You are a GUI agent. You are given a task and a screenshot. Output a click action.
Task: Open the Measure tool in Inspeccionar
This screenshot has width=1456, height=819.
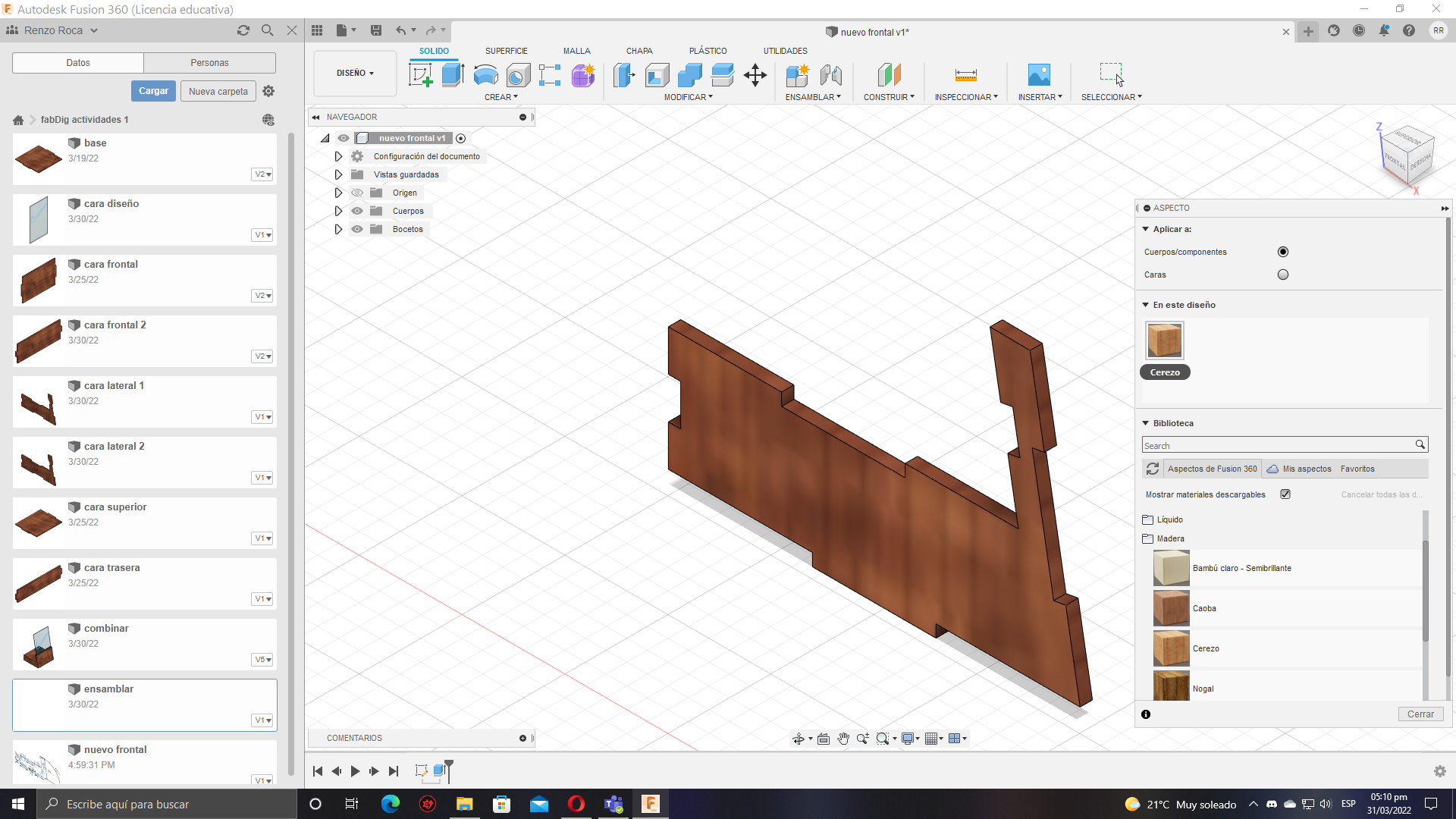[x=965, y=75]
